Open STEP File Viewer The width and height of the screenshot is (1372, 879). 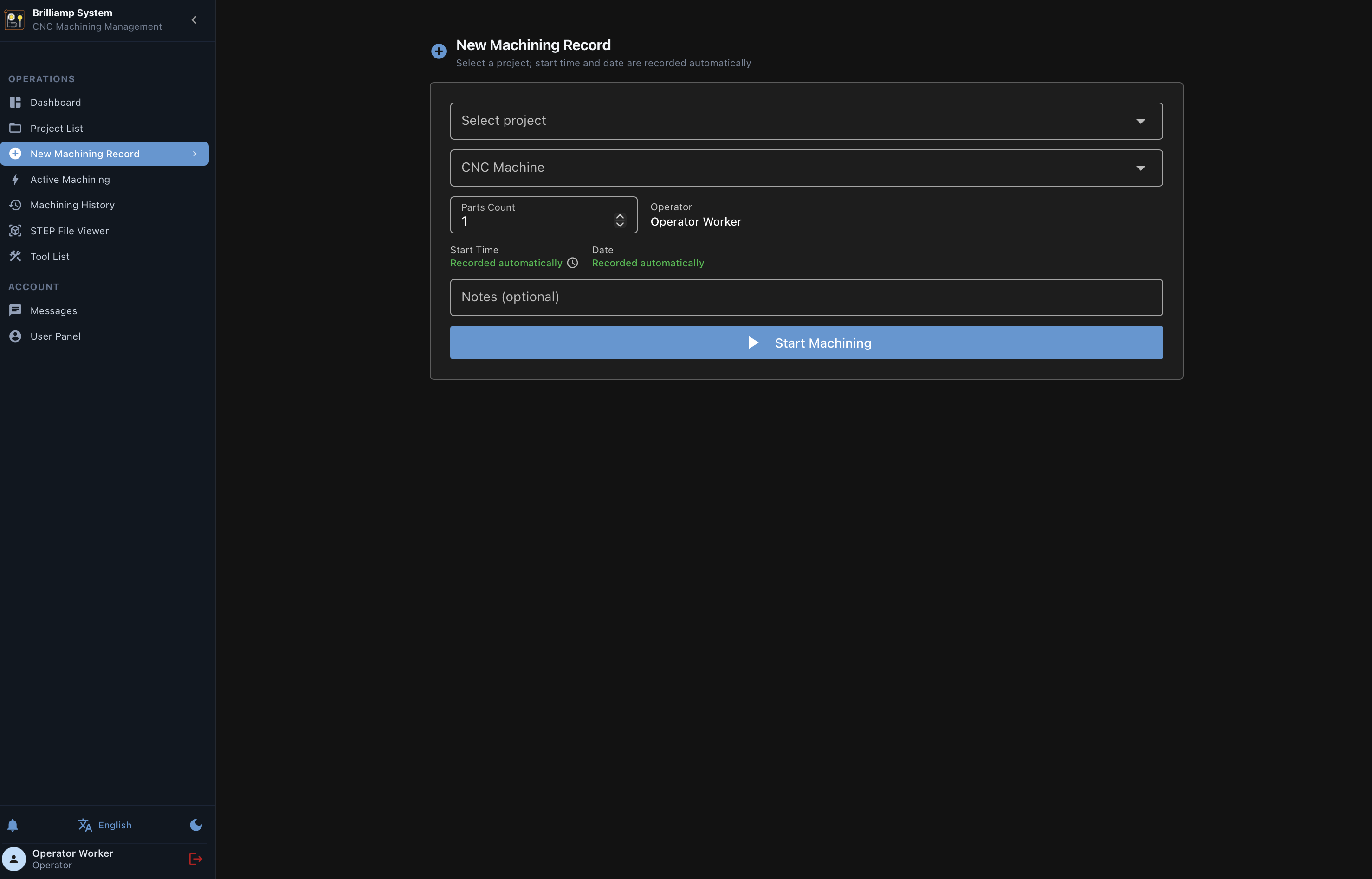click(x=104, y=231)
